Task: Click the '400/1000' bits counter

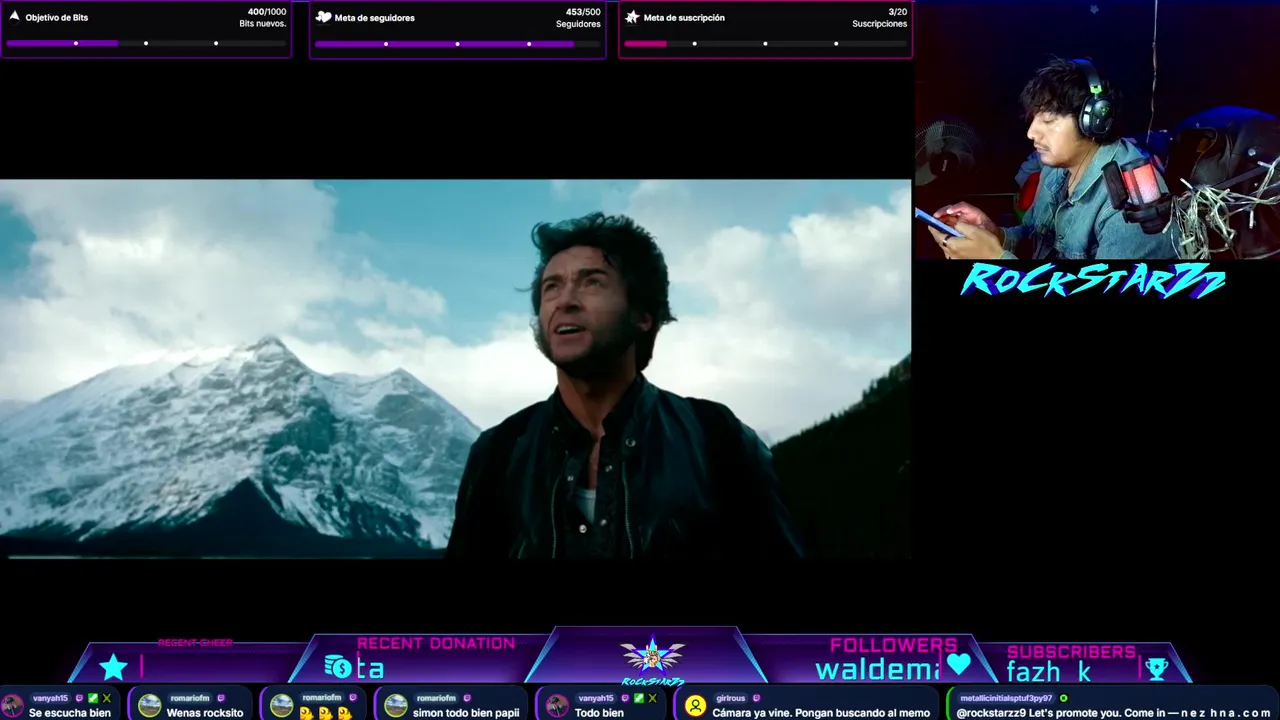Action: [x=266, y=12]
